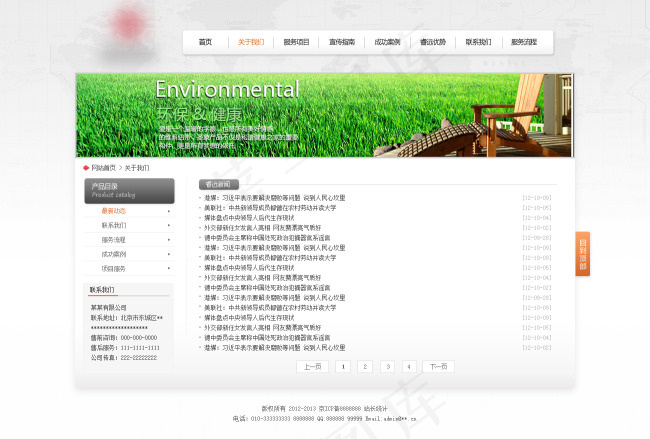Open 最新动态 in the sidebar menu
The width and height of the screenshot is (650, 439).
(x=114, y=211)
